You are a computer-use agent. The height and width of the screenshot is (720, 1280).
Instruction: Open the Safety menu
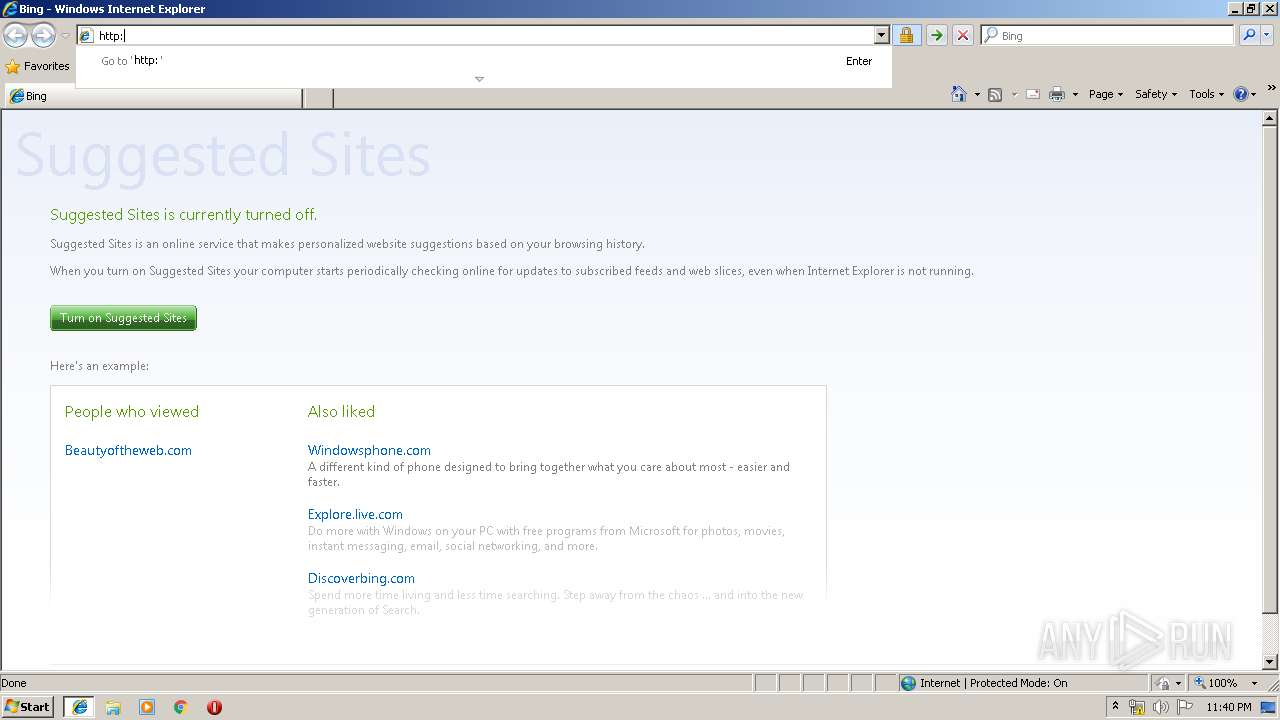pos(1156,94)
